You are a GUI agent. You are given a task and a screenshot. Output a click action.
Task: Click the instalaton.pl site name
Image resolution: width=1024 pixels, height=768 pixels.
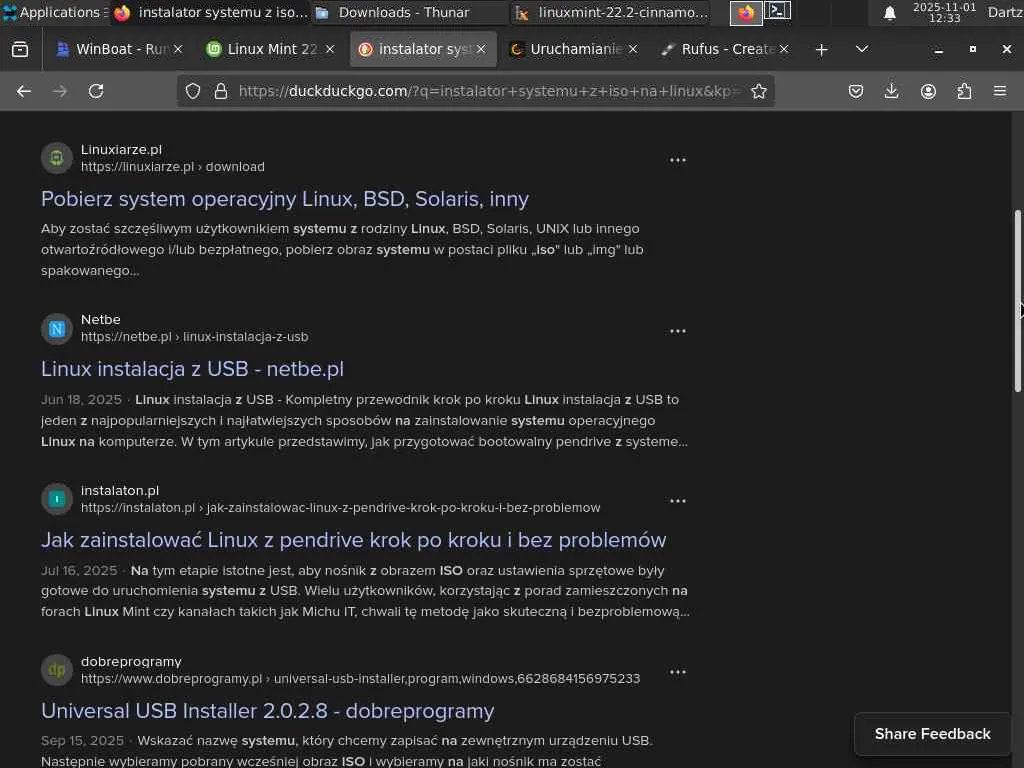120,490
